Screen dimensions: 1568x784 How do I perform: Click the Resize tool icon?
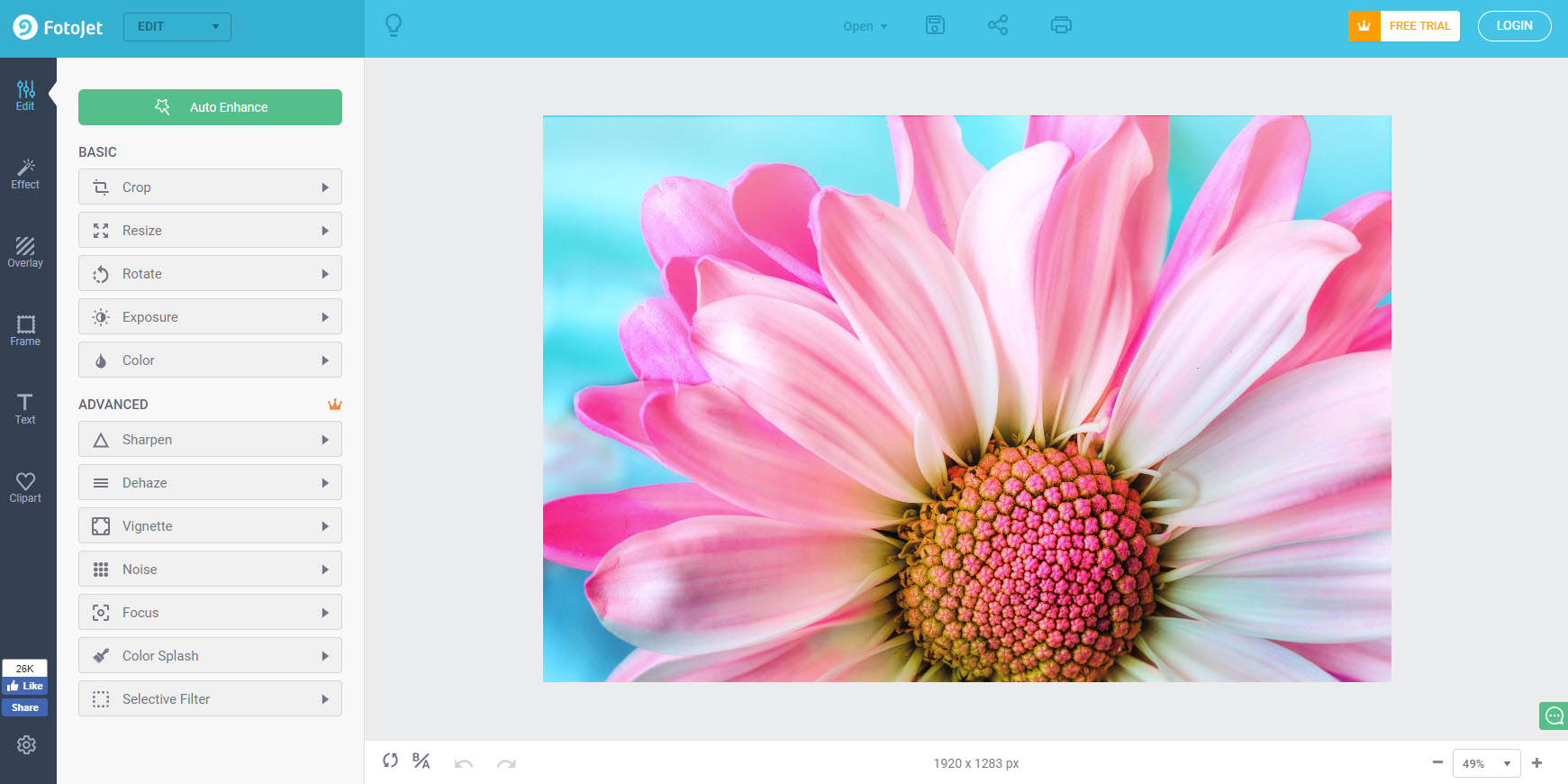(x=101, y=231)
